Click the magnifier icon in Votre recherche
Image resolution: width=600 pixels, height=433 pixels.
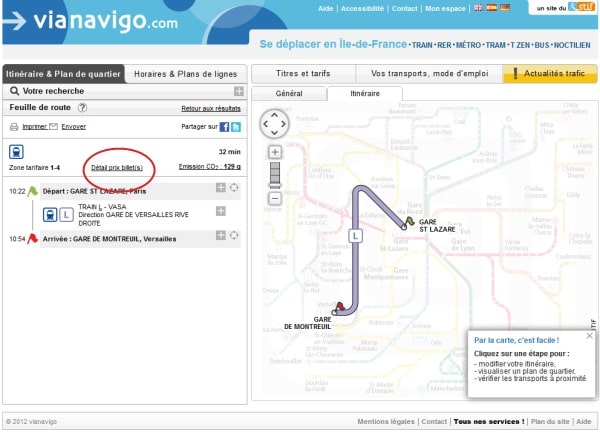(15, 91)
